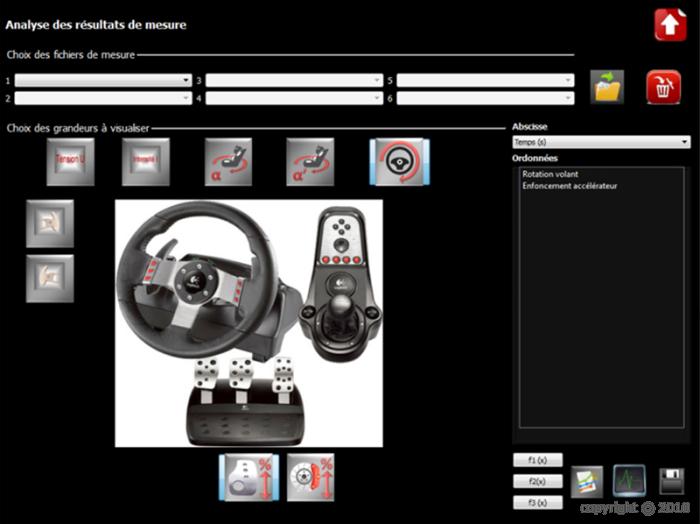The image size is (700, 524).
Task: Select the seat rotation angle α icon
Action: (x=228, y=162)
